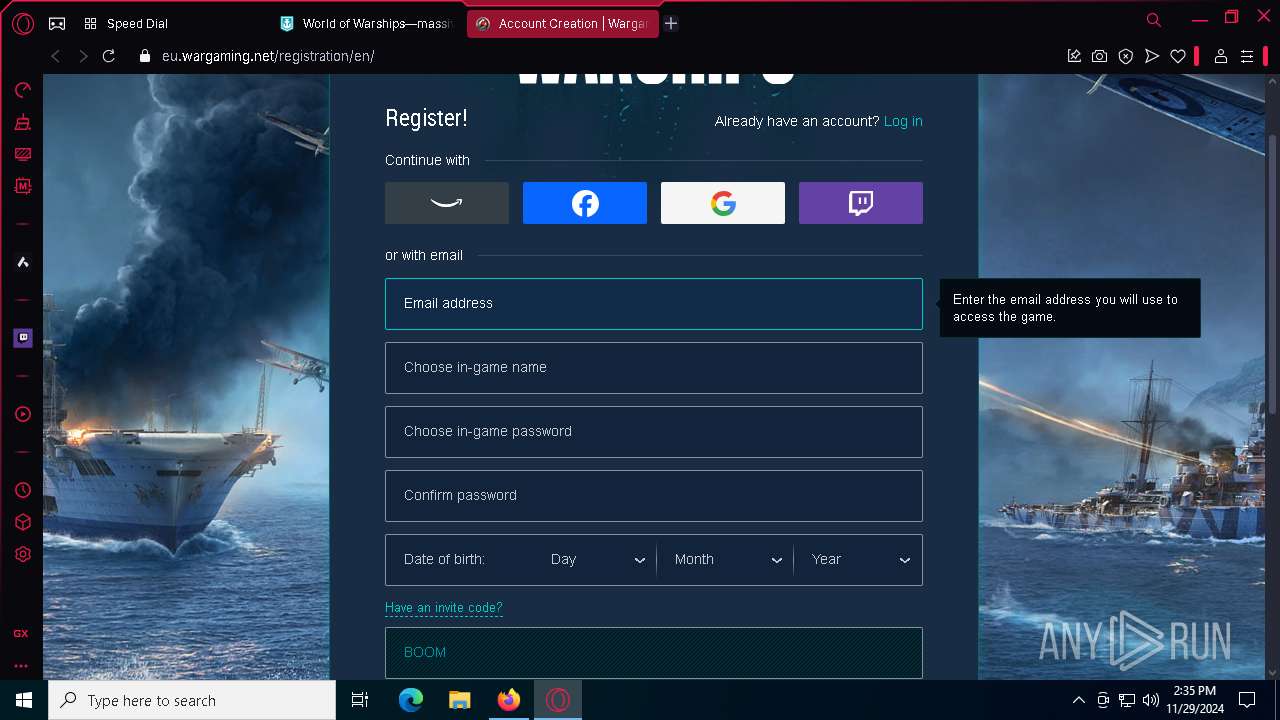Open the Twitch panel in sidebar

coord(22,338)
